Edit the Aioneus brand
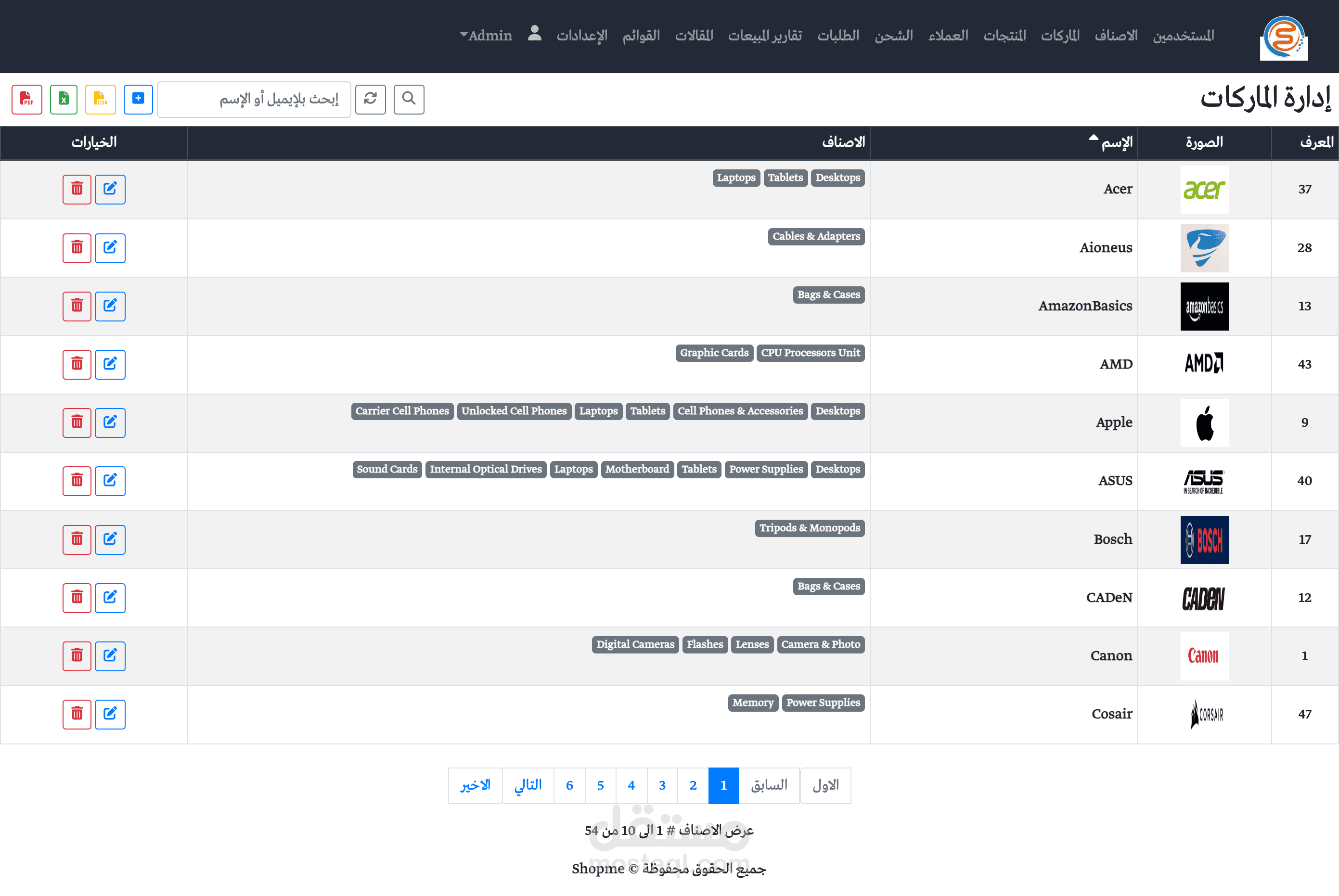The image size is (1339, 896). [x=110, y=248]
